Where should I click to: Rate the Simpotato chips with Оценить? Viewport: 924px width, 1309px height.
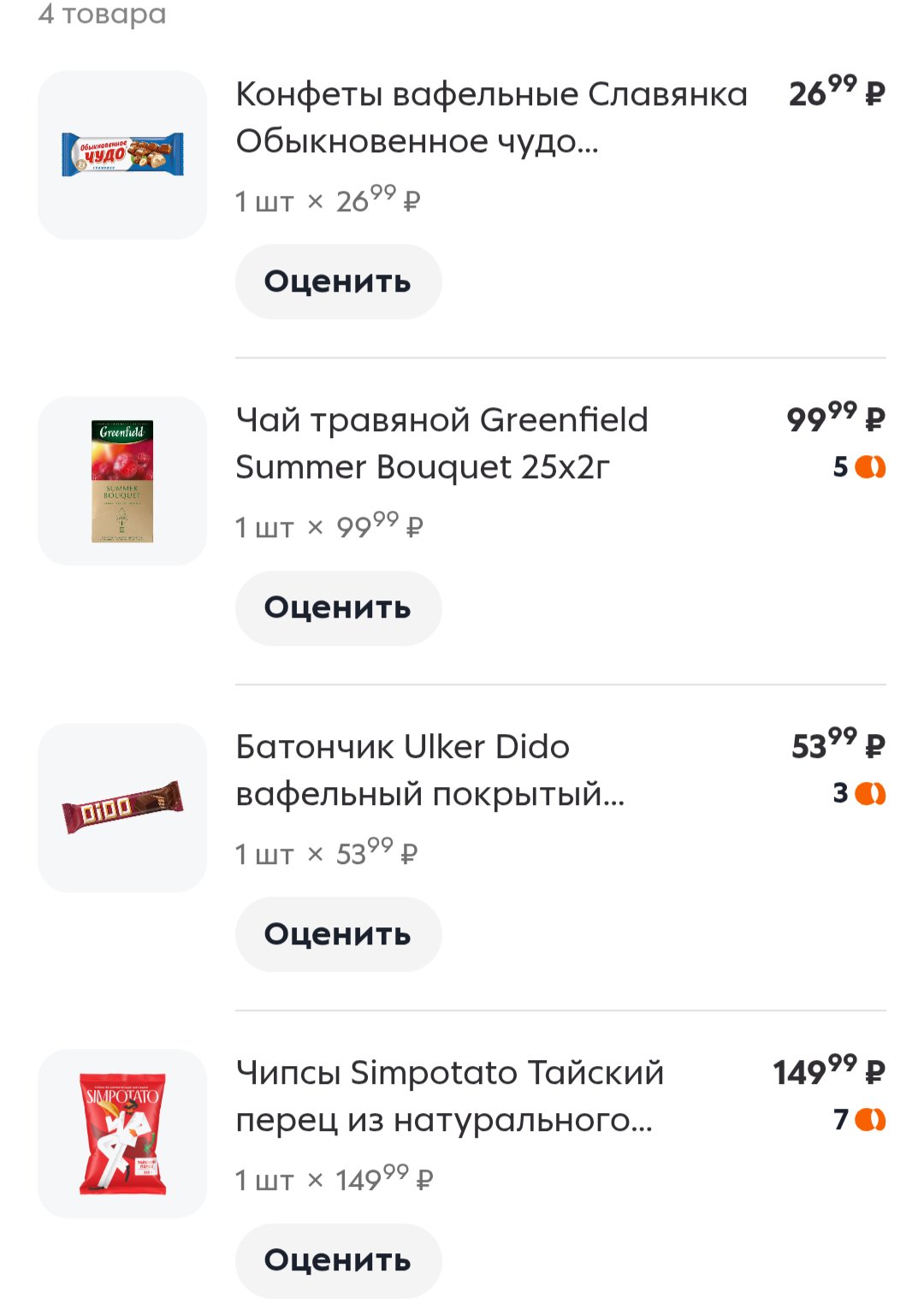pyautogui.click(x=338, y=1260)
